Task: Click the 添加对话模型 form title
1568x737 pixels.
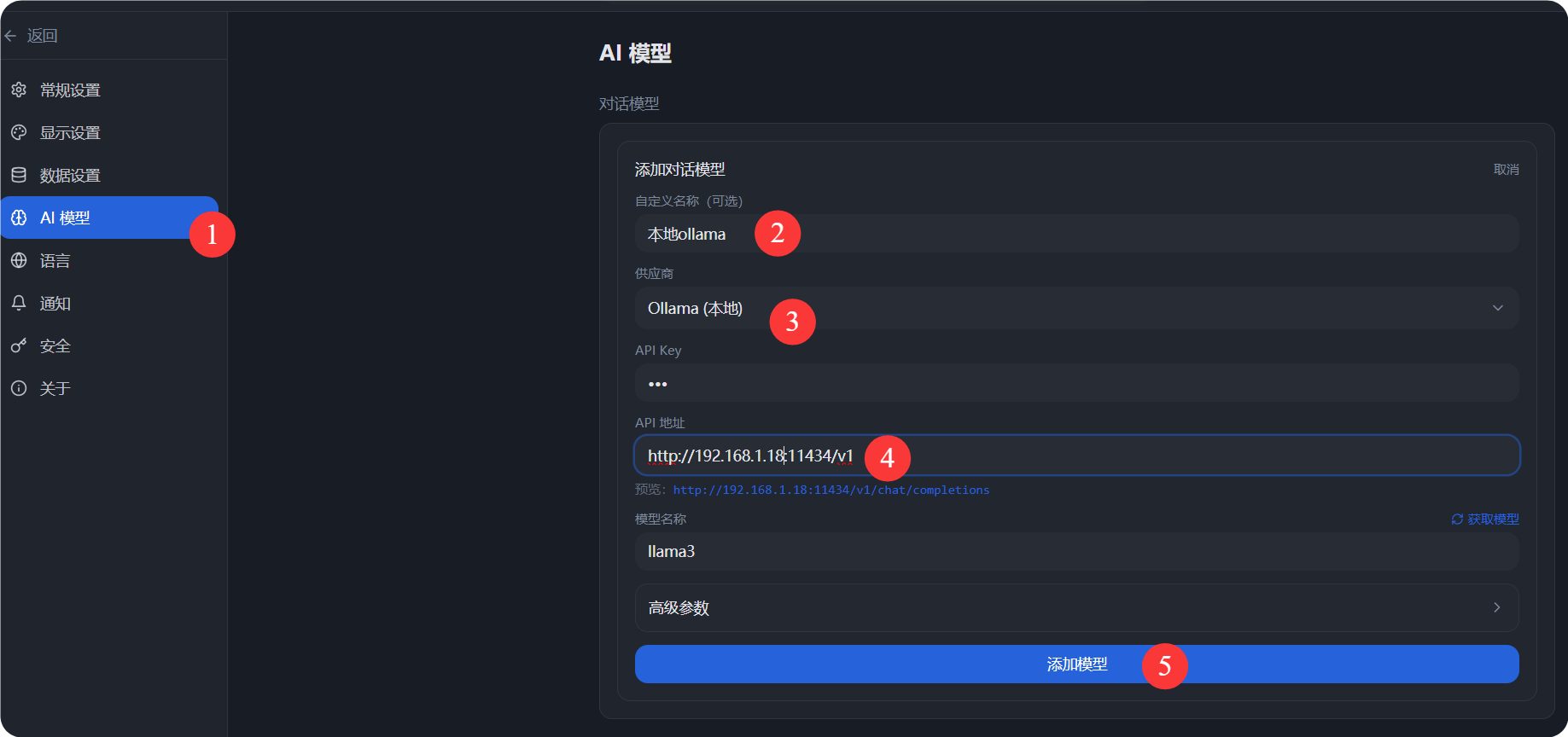Action: click(x=679, y=170)
